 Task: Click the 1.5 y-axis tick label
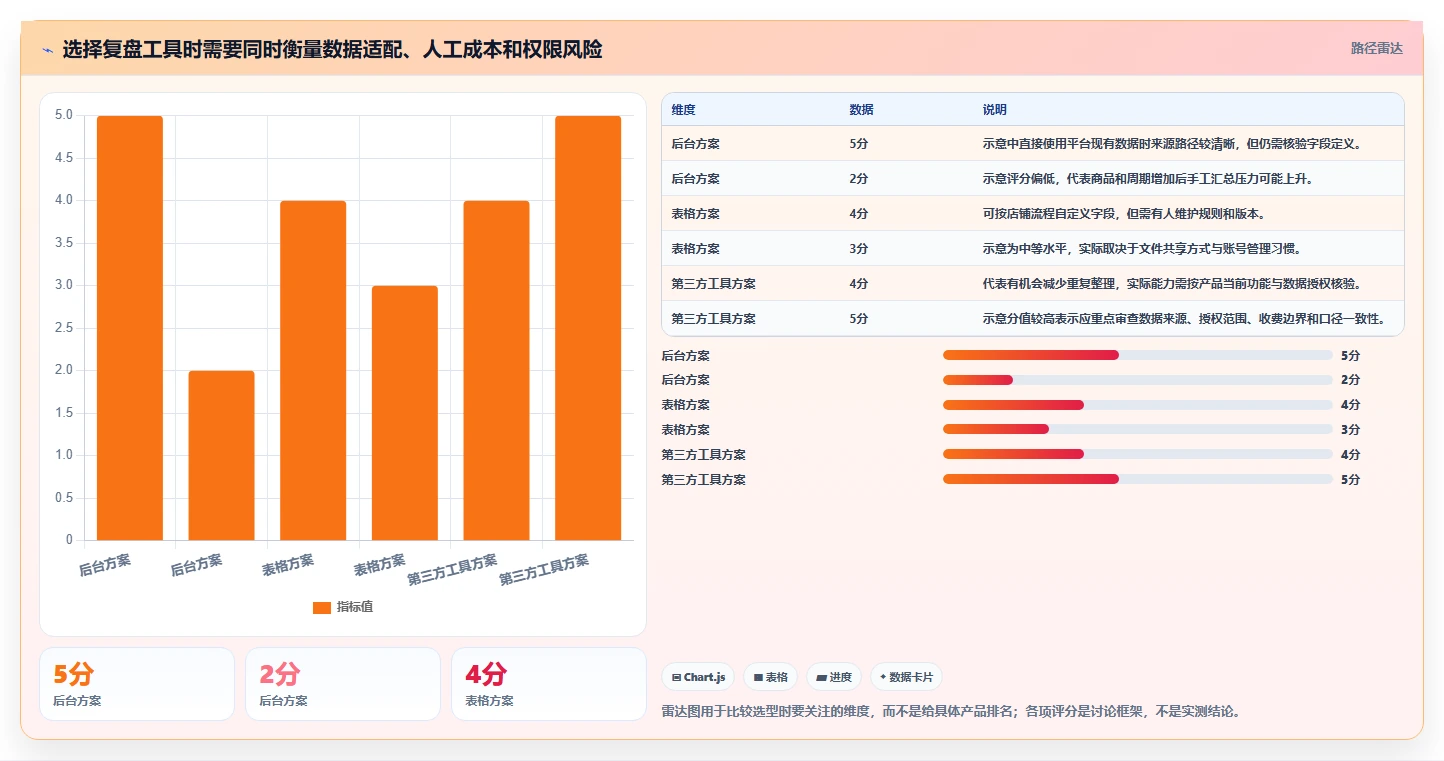[x=63, y=413]
